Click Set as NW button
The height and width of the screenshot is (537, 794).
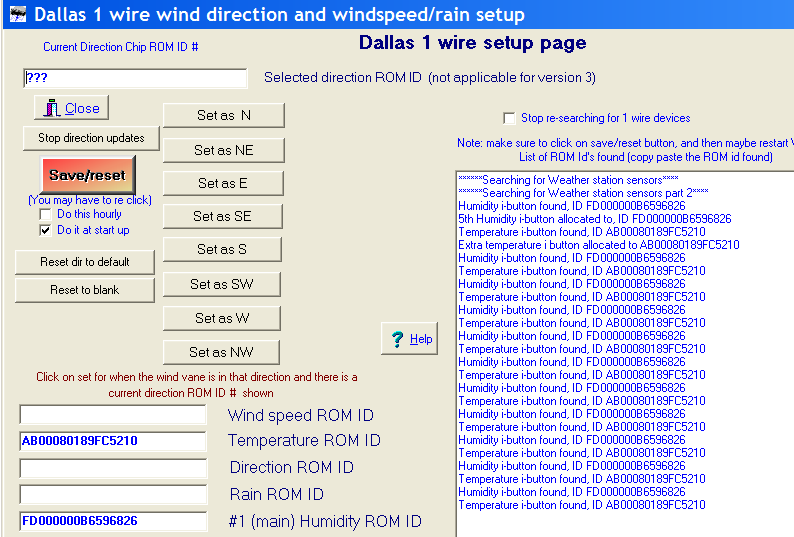pyautogui.click(x=221, y=352)
